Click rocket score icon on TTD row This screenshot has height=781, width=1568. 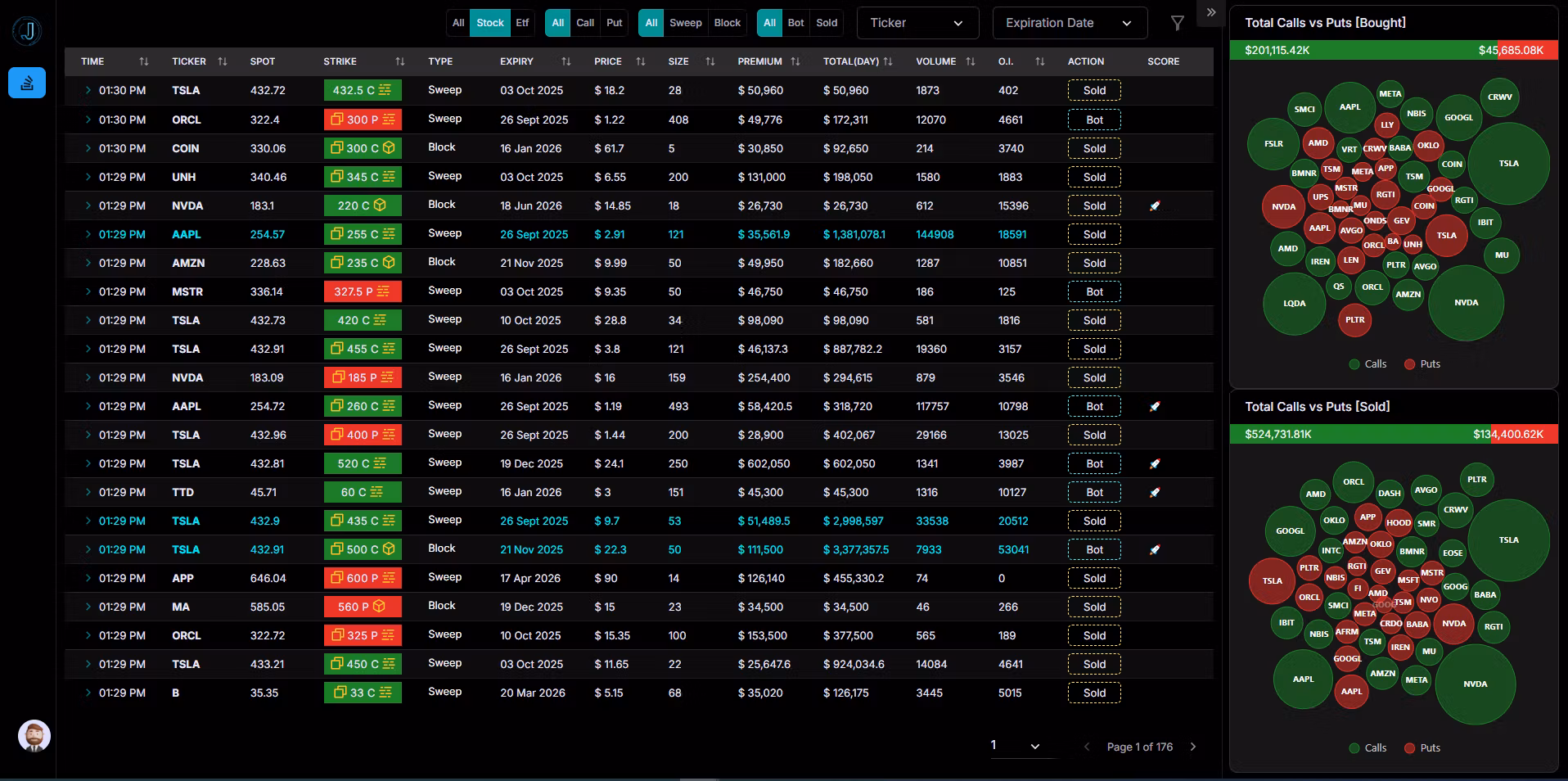(1155, 493)
